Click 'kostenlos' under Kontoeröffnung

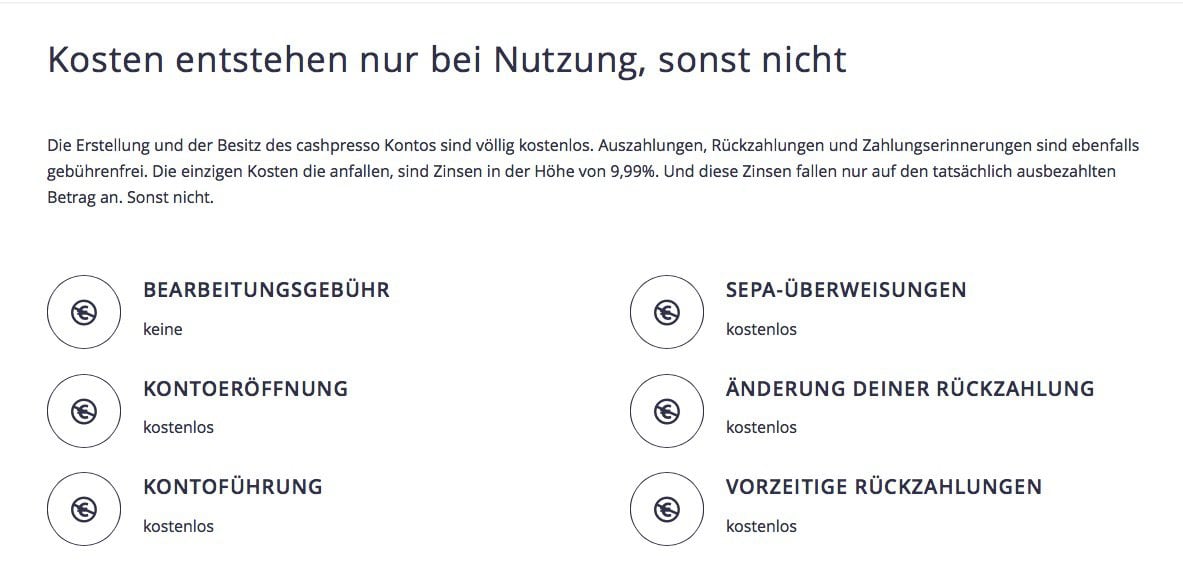(x=179, y=427)
